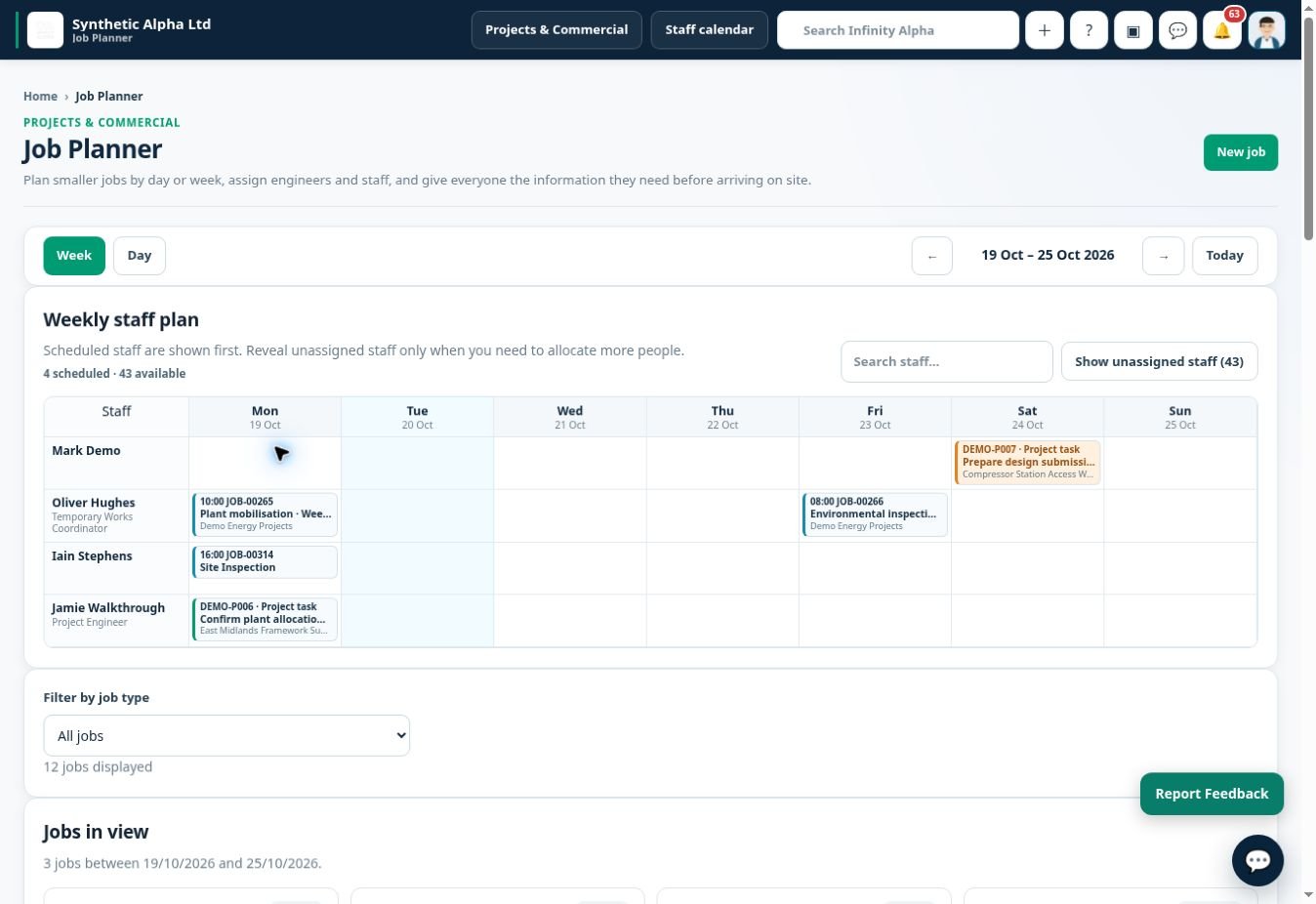
Task: Focus the Search staff field
Action: [946, 361]
